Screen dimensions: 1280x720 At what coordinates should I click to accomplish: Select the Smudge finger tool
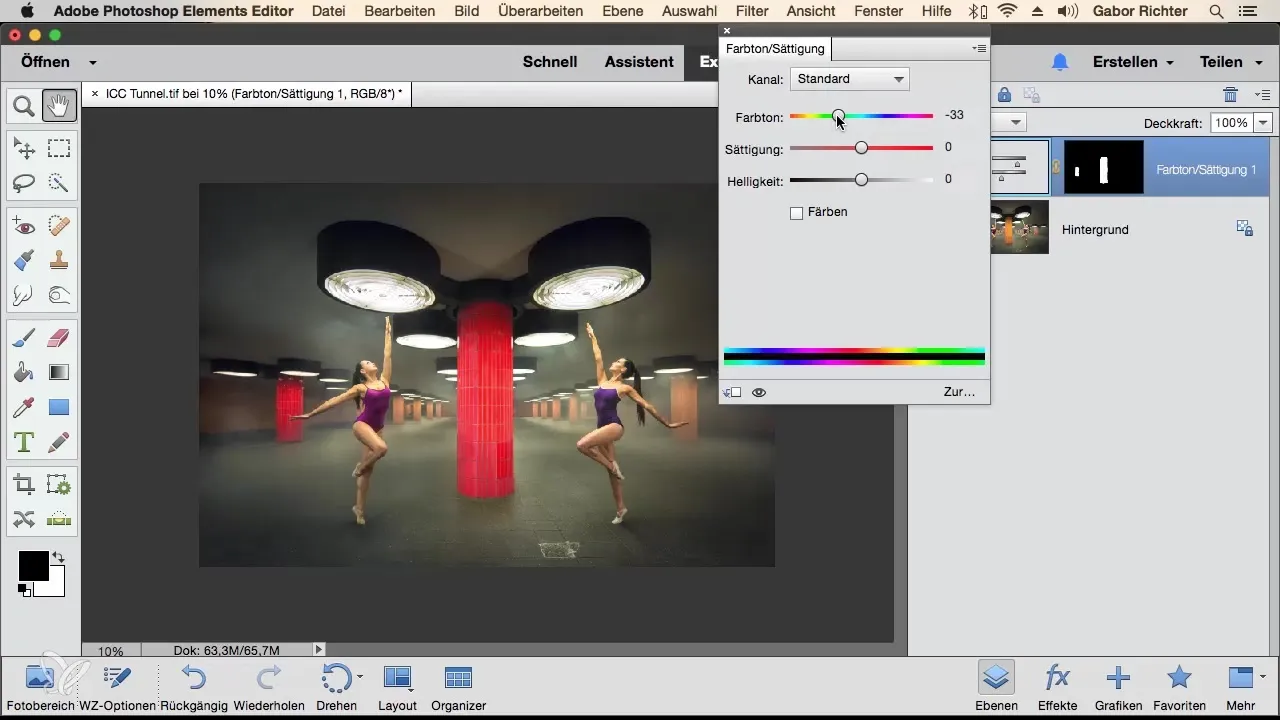point(24,295)
